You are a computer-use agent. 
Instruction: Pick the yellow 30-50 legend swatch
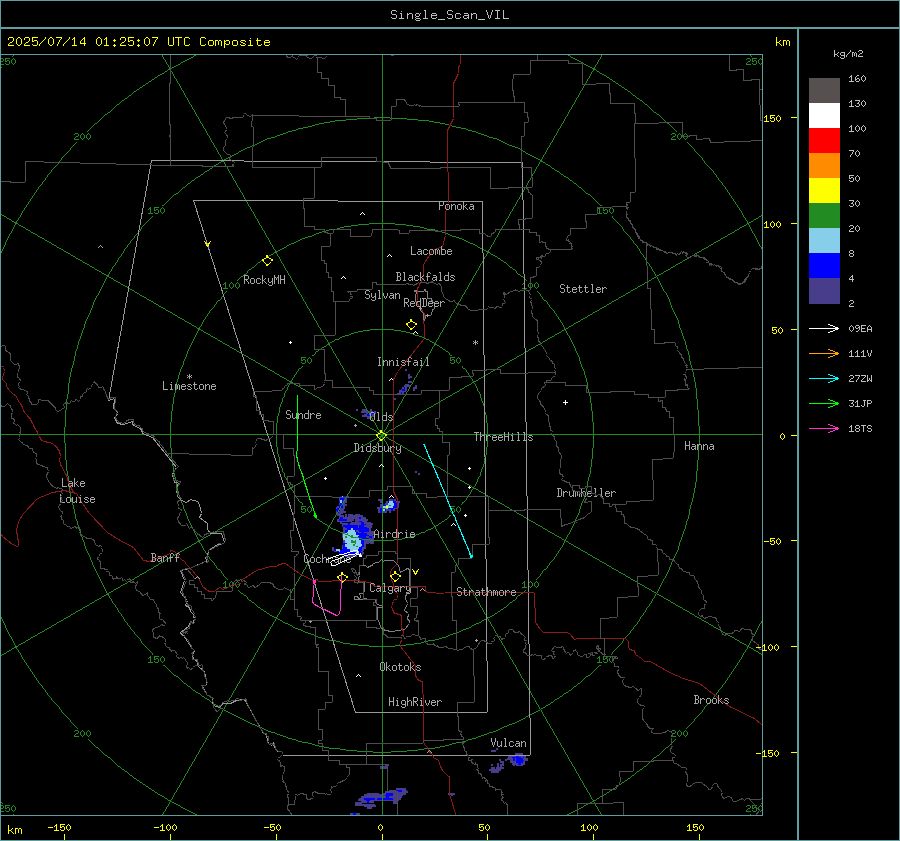[x=824, y=191]
